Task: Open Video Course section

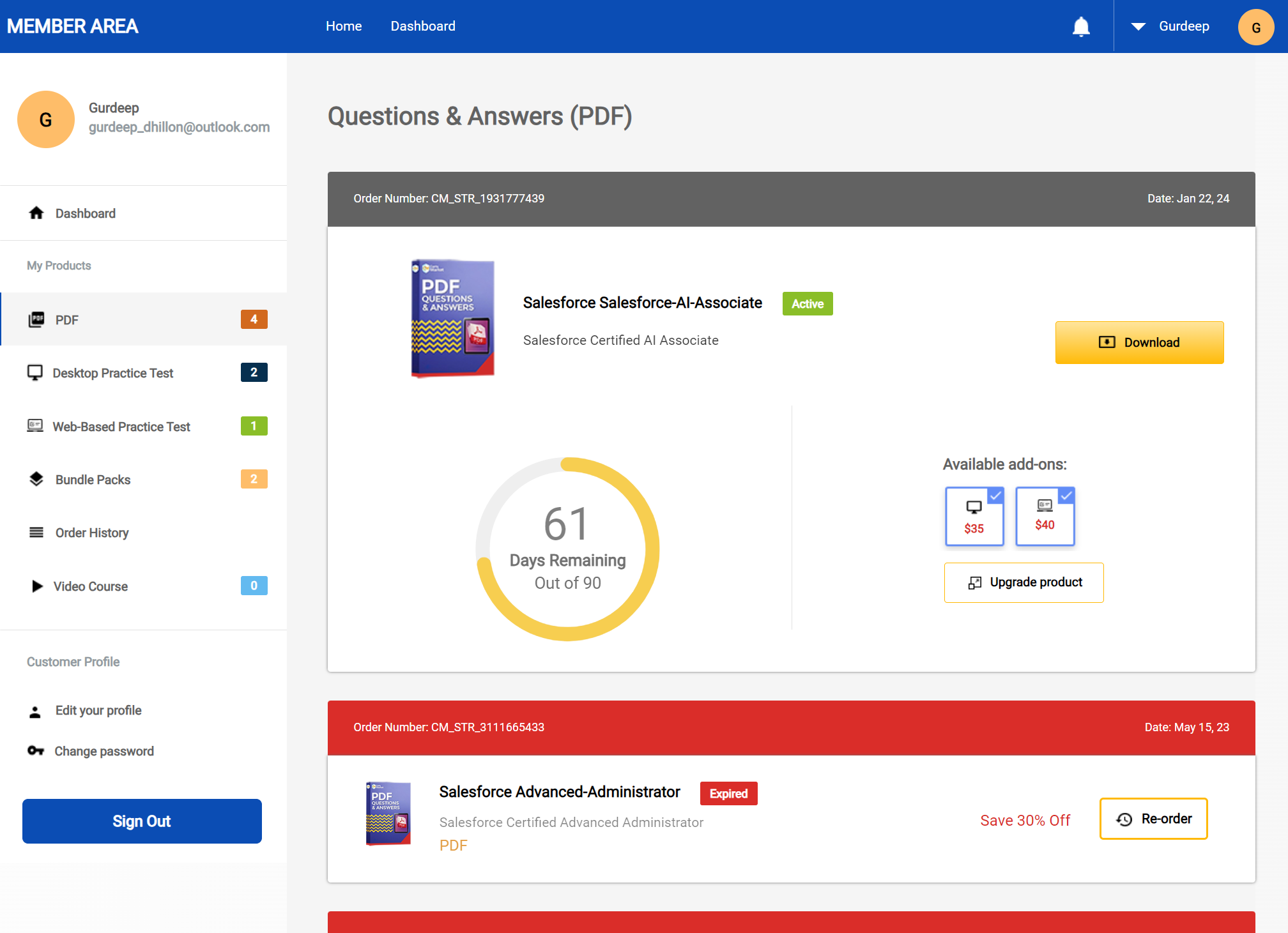Action: [143, 586]
